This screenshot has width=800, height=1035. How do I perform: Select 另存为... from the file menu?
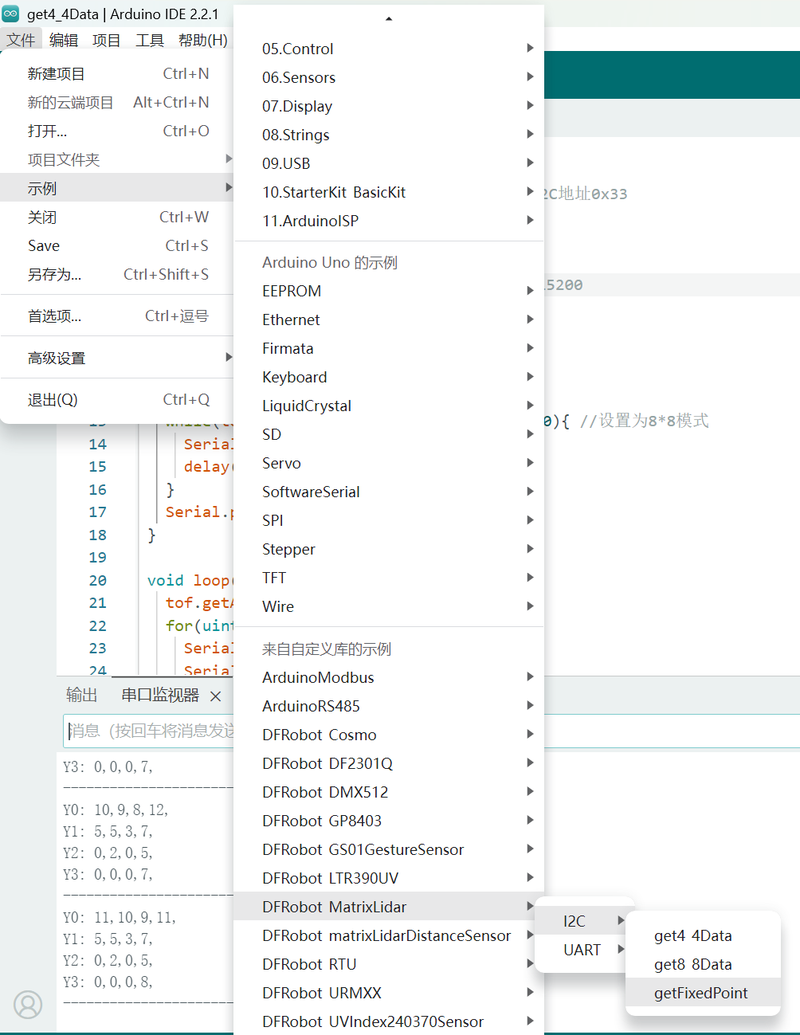click(55, 274)
